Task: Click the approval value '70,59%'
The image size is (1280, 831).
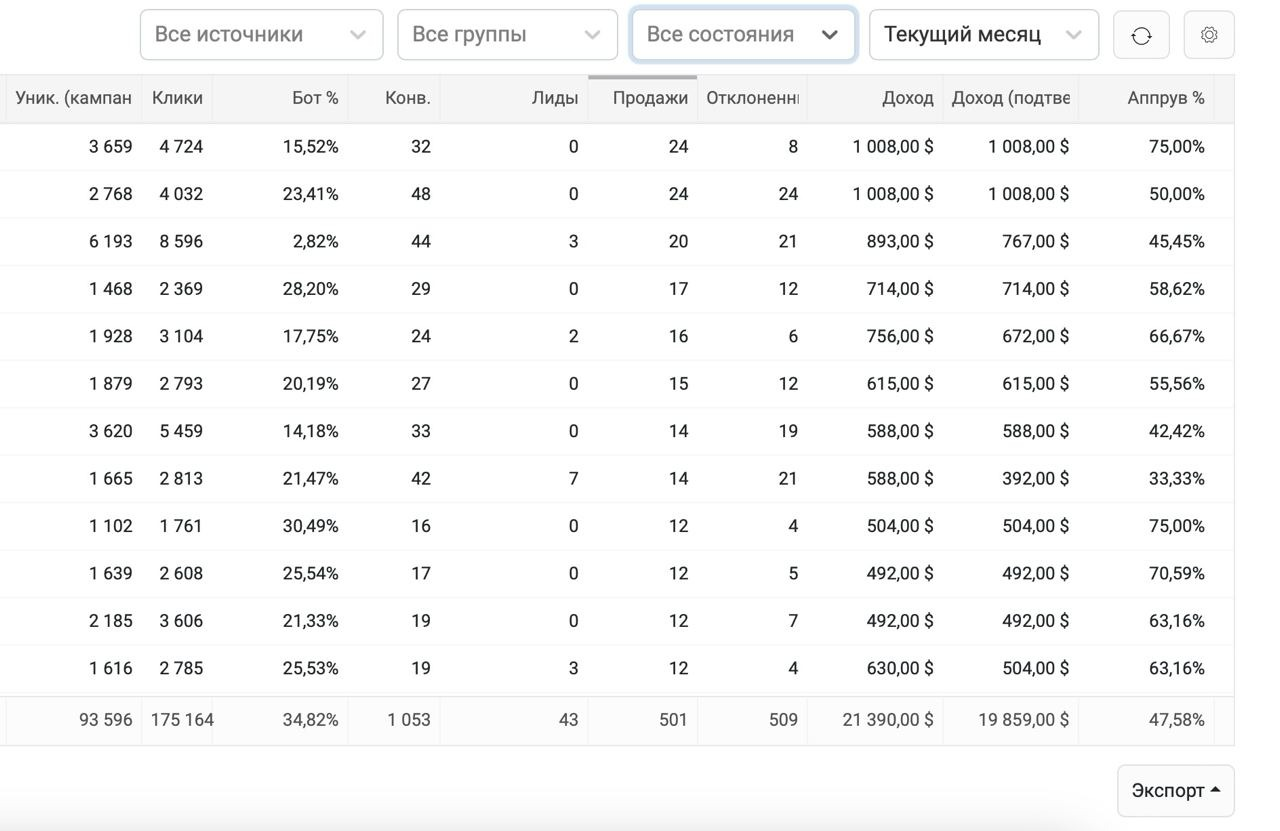Action: 1177,574
